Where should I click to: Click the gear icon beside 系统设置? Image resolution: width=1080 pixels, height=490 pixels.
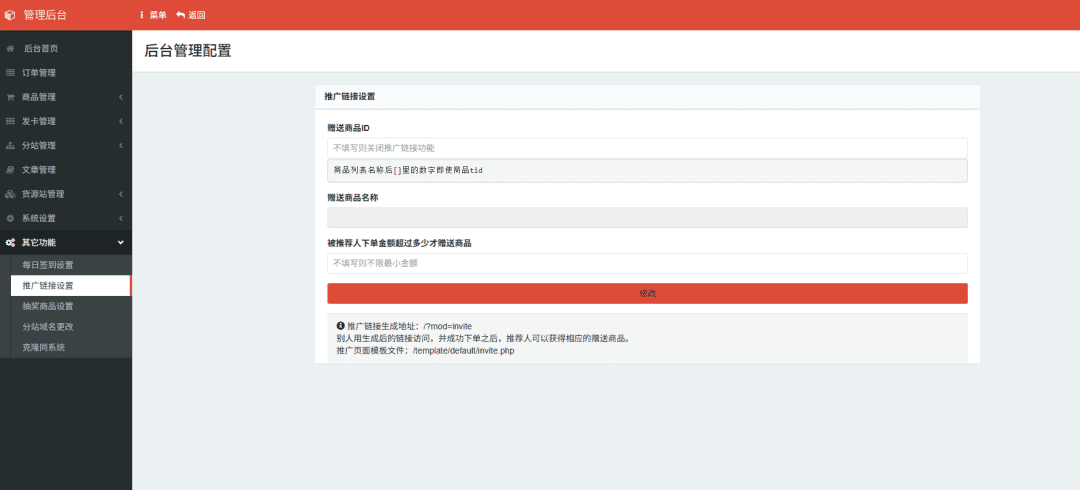pos(10,218)
